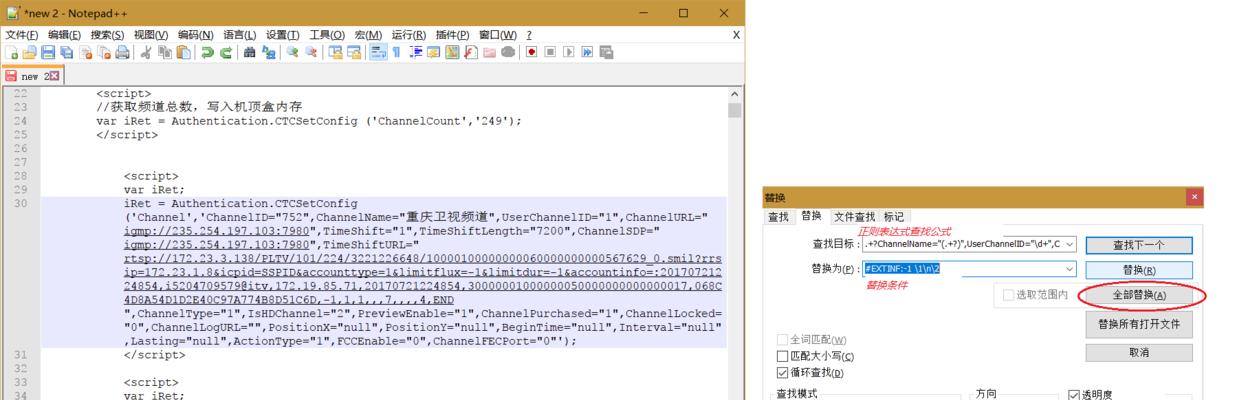
Task: Click the editor vertical scrollbar up arrow
Action: 735,93
